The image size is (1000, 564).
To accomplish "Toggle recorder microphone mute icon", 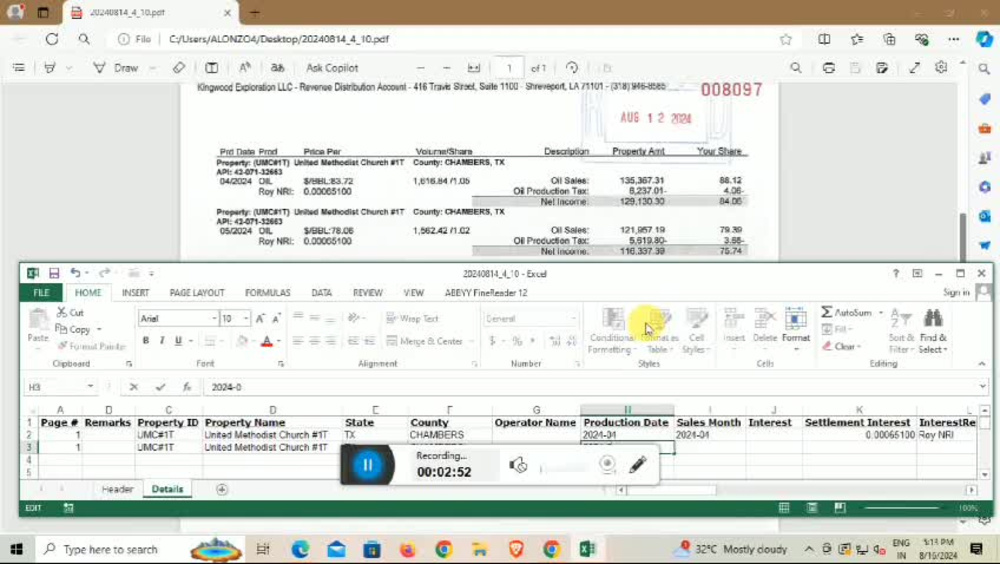I will coord(518,465).
